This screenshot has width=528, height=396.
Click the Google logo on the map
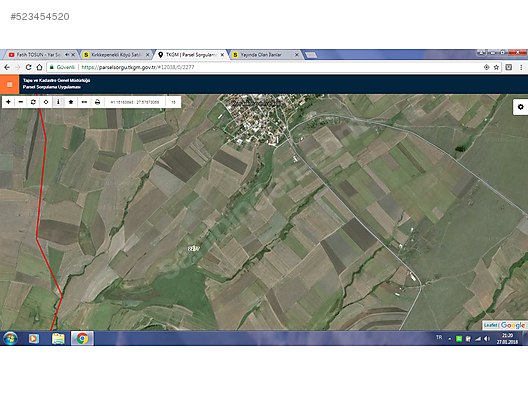pos(513,325)
